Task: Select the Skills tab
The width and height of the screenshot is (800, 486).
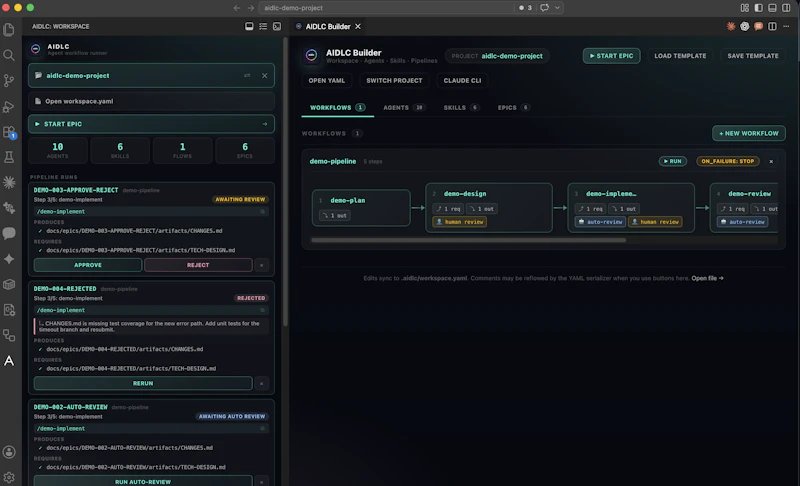Action: (x=461, y=108)
